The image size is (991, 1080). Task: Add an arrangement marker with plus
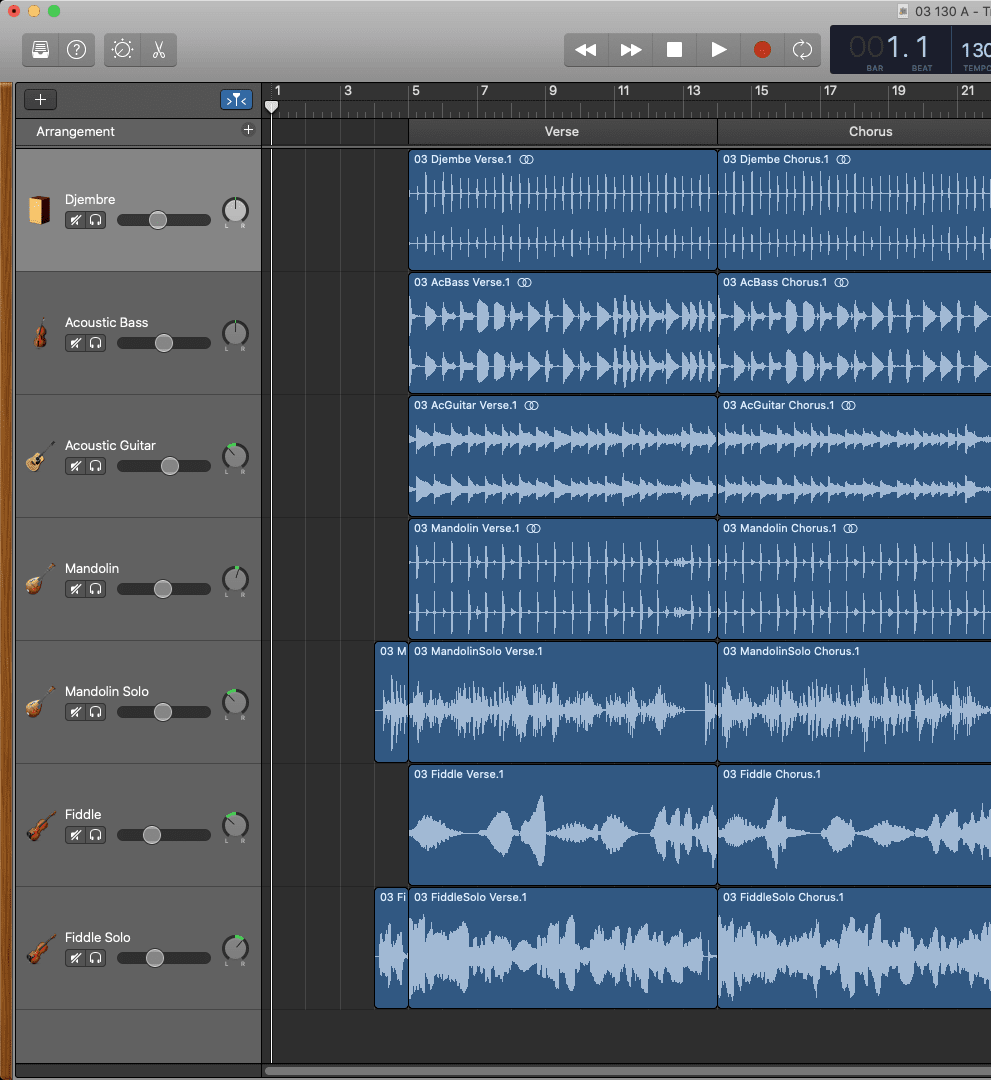248,130
